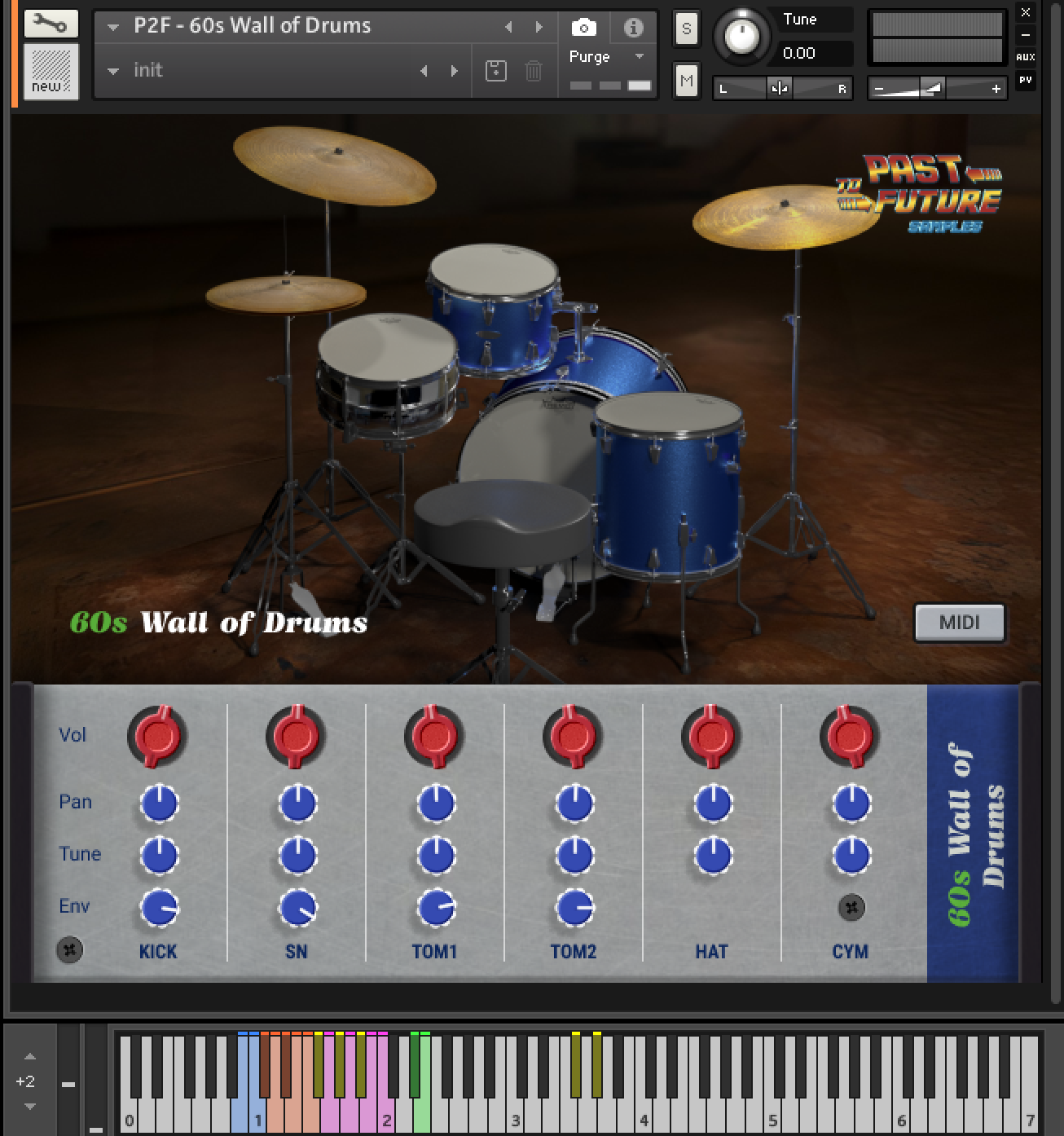This screenshot has width=1064, height=1136.
Task: Go to the previous snapshot after 'init'
Action: click(424, 71)
